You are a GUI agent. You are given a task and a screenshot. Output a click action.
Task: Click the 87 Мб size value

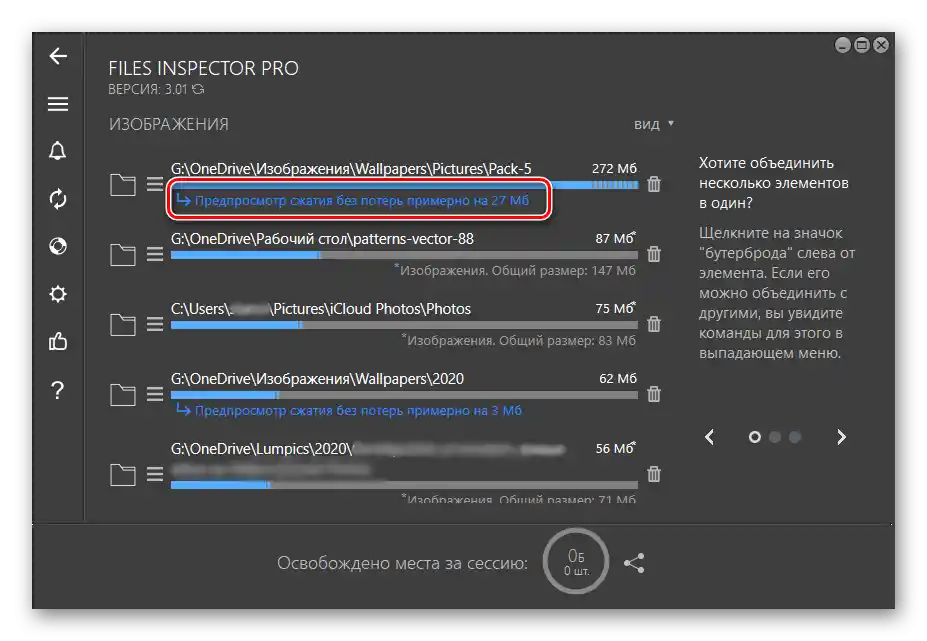[x=615, y=238]
